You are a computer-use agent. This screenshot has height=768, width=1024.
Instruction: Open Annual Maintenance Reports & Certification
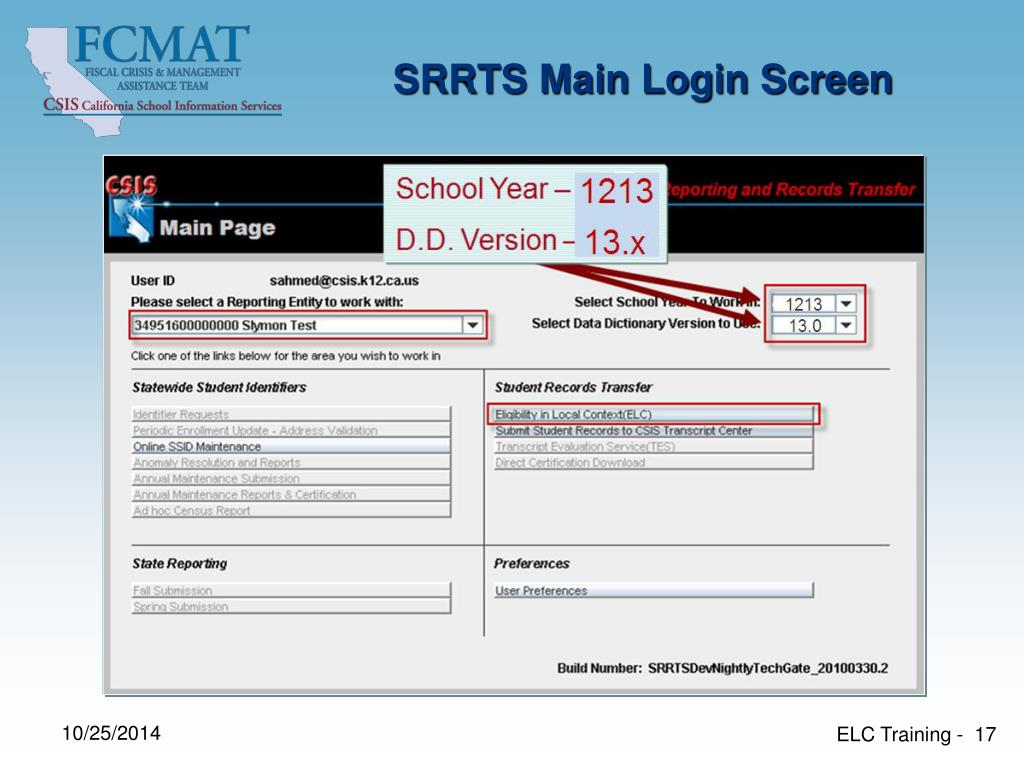(x=291, y=494)
